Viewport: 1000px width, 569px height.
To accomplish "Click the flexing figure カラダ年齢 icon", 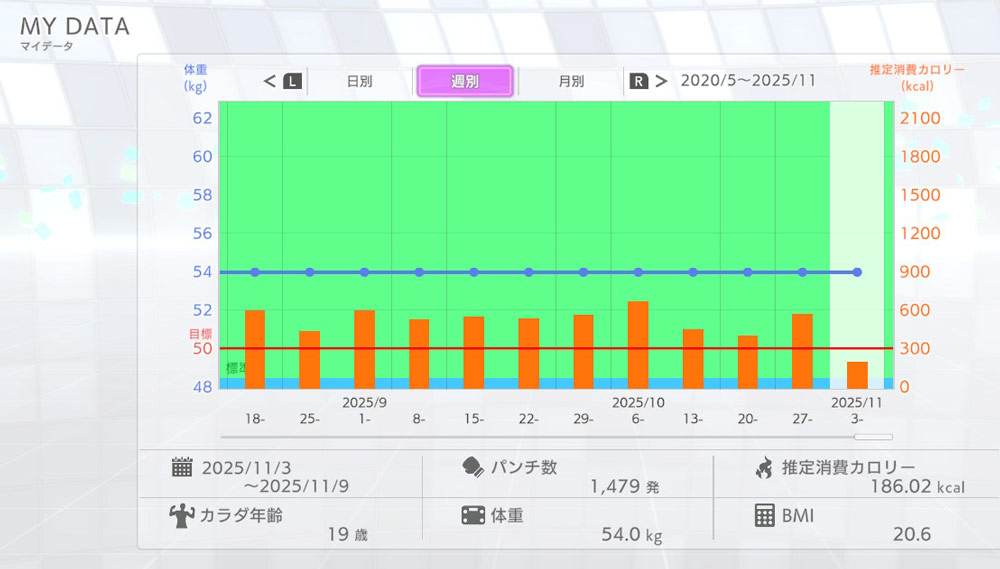I will (182, 515).
